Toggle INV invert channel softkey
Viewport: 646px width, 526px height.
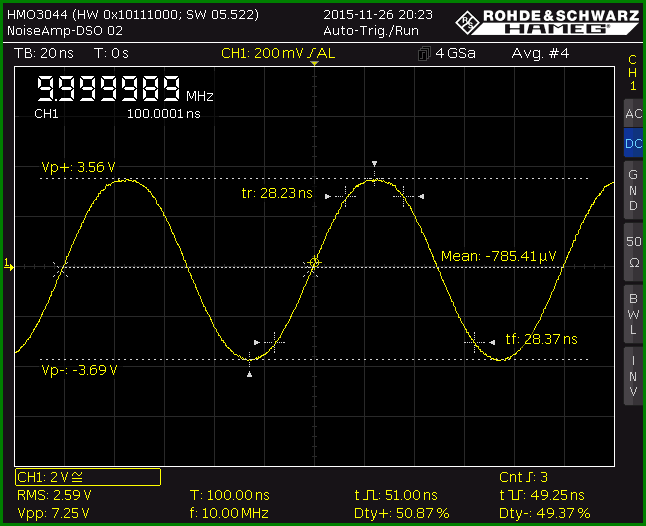(633, 376)
